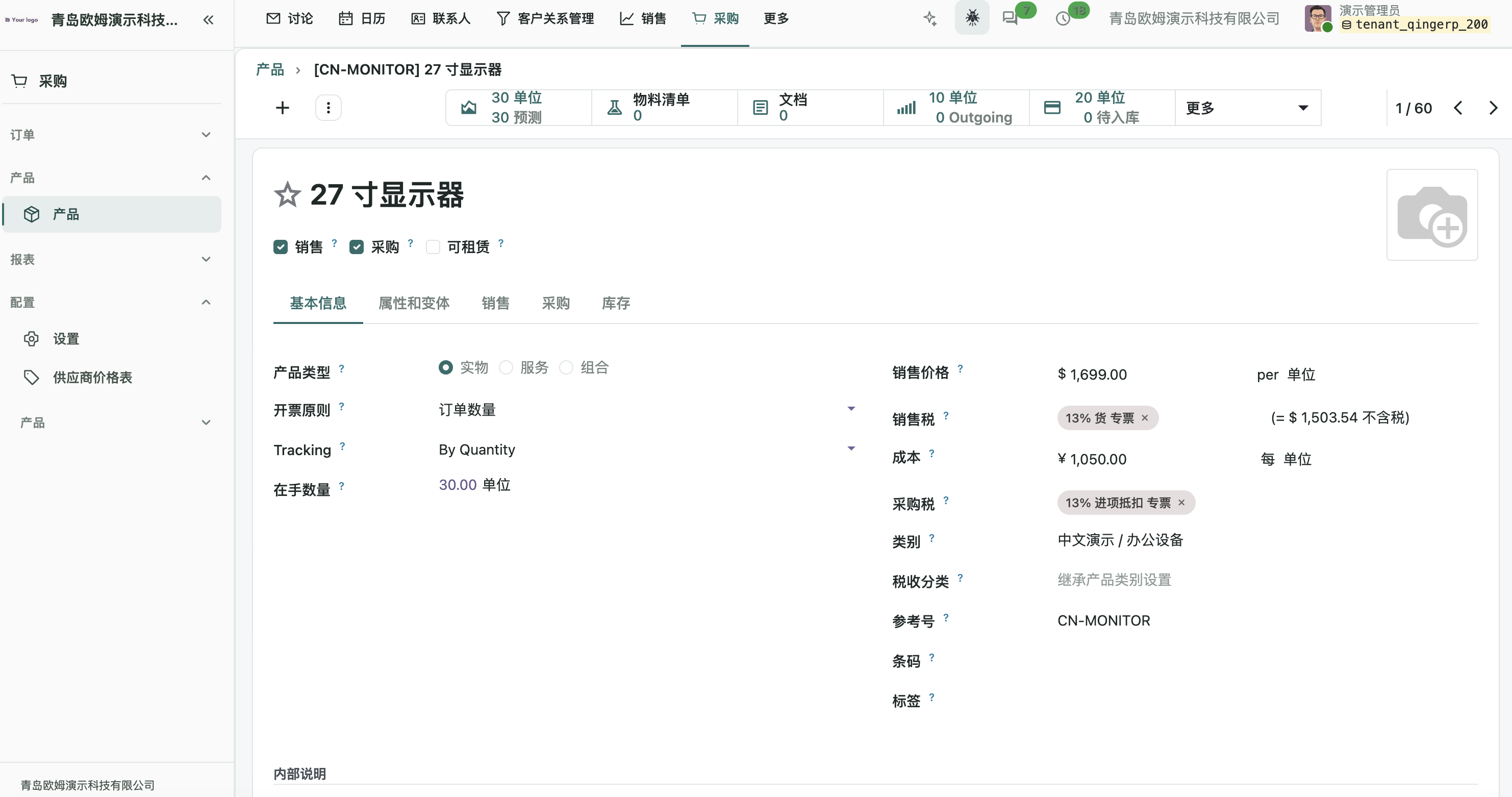Remove the 13% 进项抵扣 专票 purchase tax tag
Screen dimensions: 1512x797
[1181, 503]
